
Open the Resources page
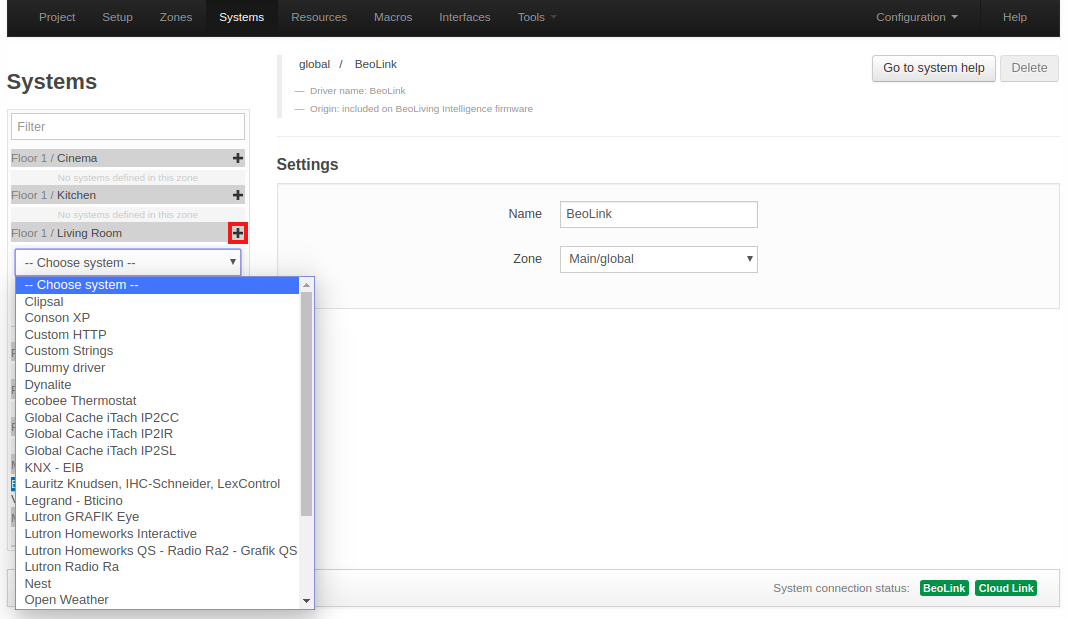coord(319,17)
